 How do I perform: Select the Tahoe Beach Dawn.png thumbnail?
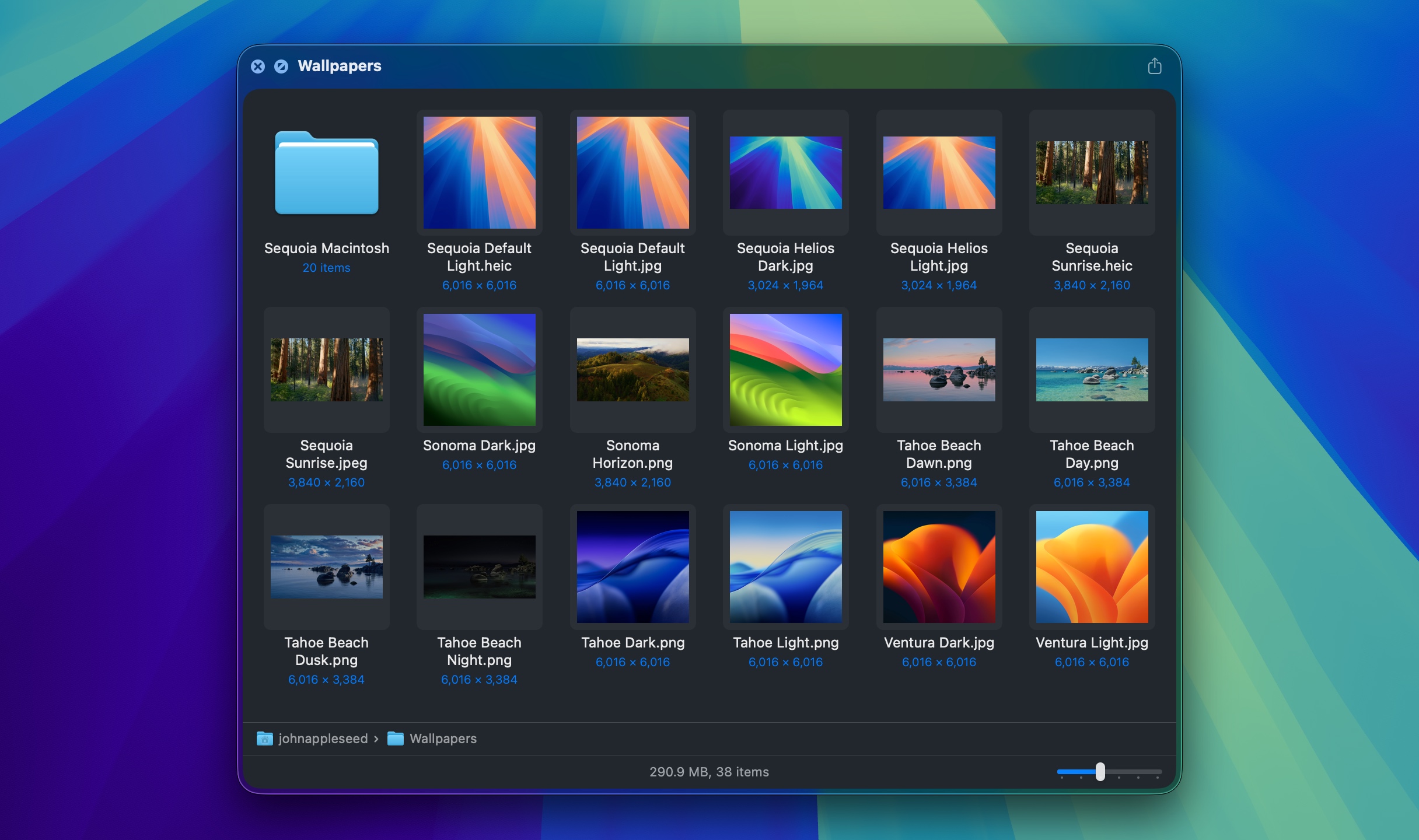pyautogui.click(x=939, y=370)
